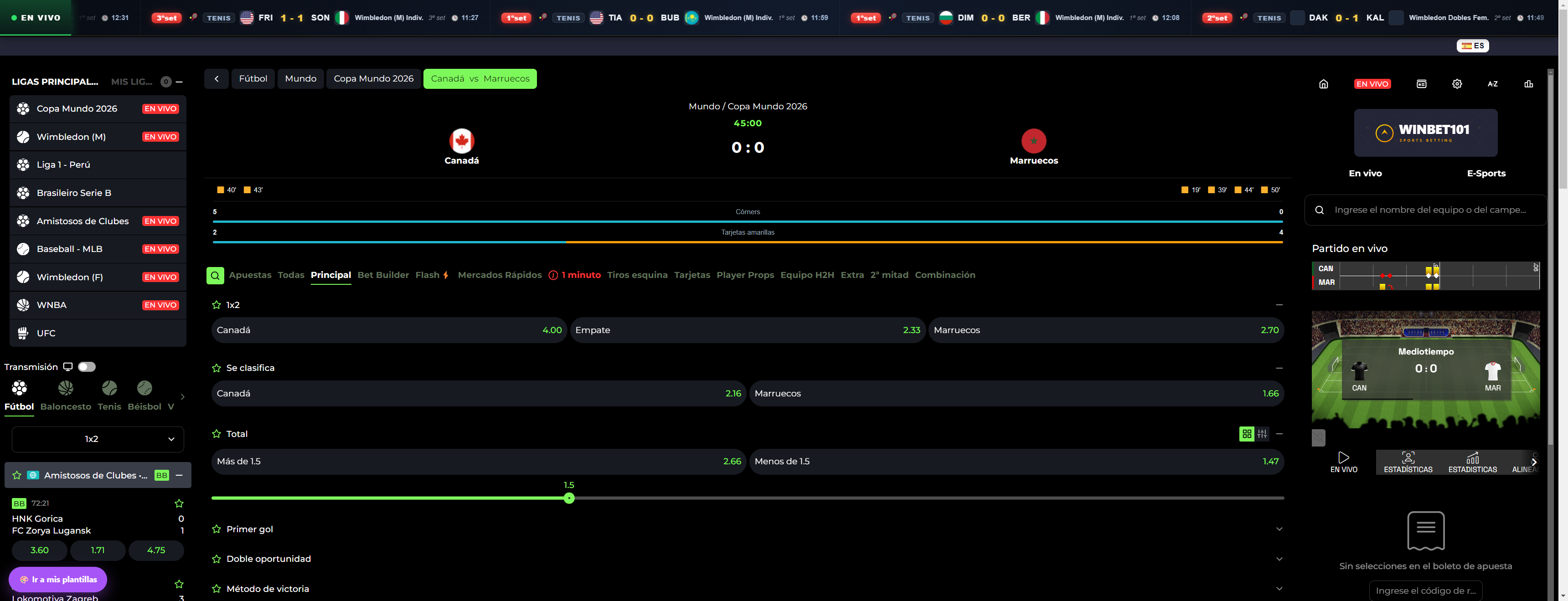Image resolution: width=1568 pixels, height=601 pixels.
Task: Star the HNK Gorica match
Action: pos(179,503)
